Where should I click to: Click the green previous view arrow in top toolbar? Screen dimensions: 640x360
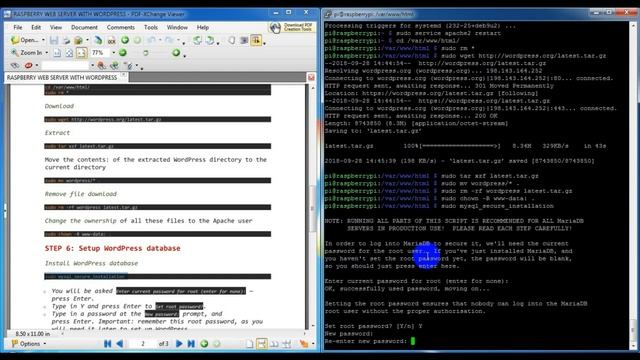125,40
